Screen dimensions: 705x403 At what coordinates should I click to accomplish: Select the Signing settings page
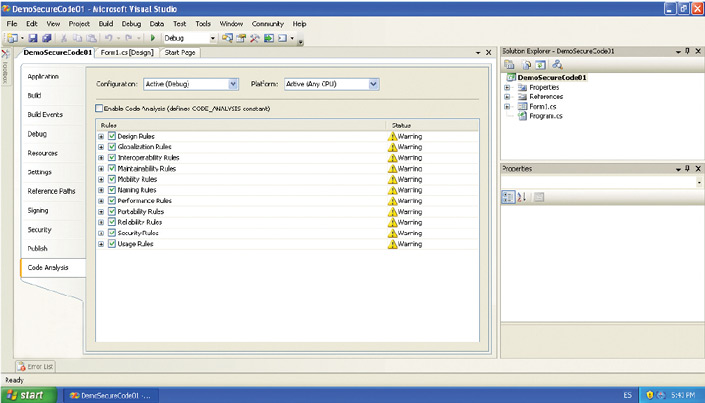click(x=38, y=210)
